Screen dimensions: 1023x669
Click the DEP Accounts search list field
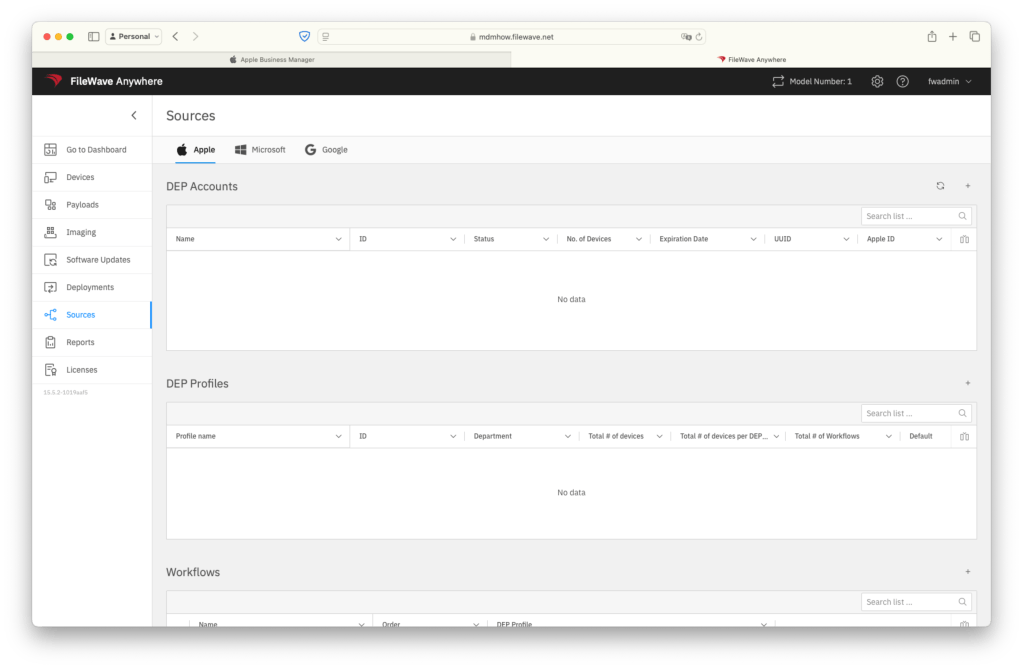tap(909, 216)
